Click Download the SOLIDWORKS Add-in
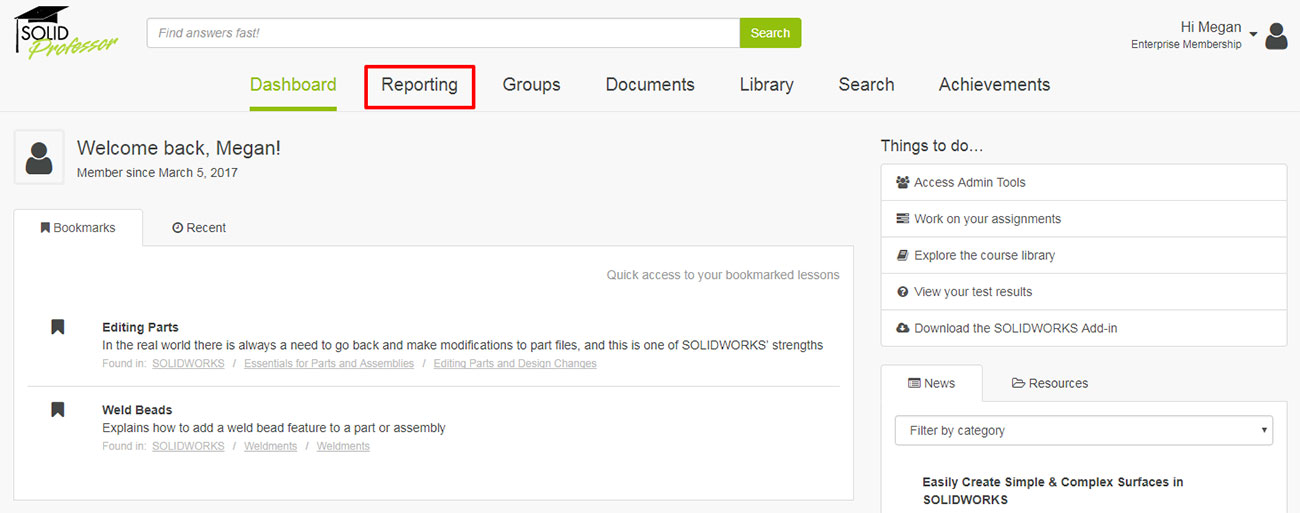This screenshot has width=1300, height=513. (1084, 328)
